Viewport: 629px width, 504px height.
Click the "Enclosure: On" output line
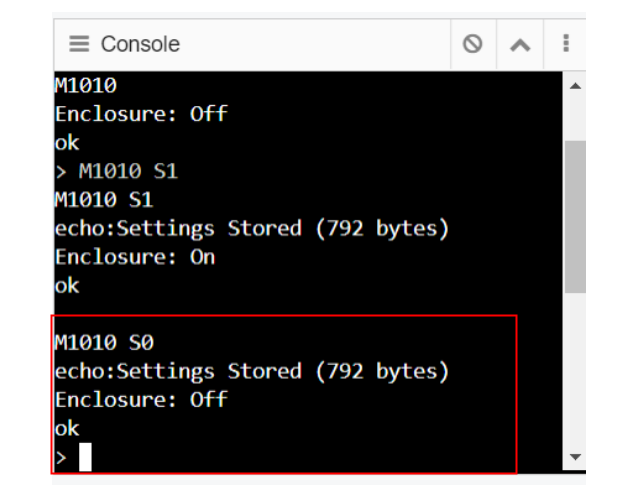(x=135, y=257)
